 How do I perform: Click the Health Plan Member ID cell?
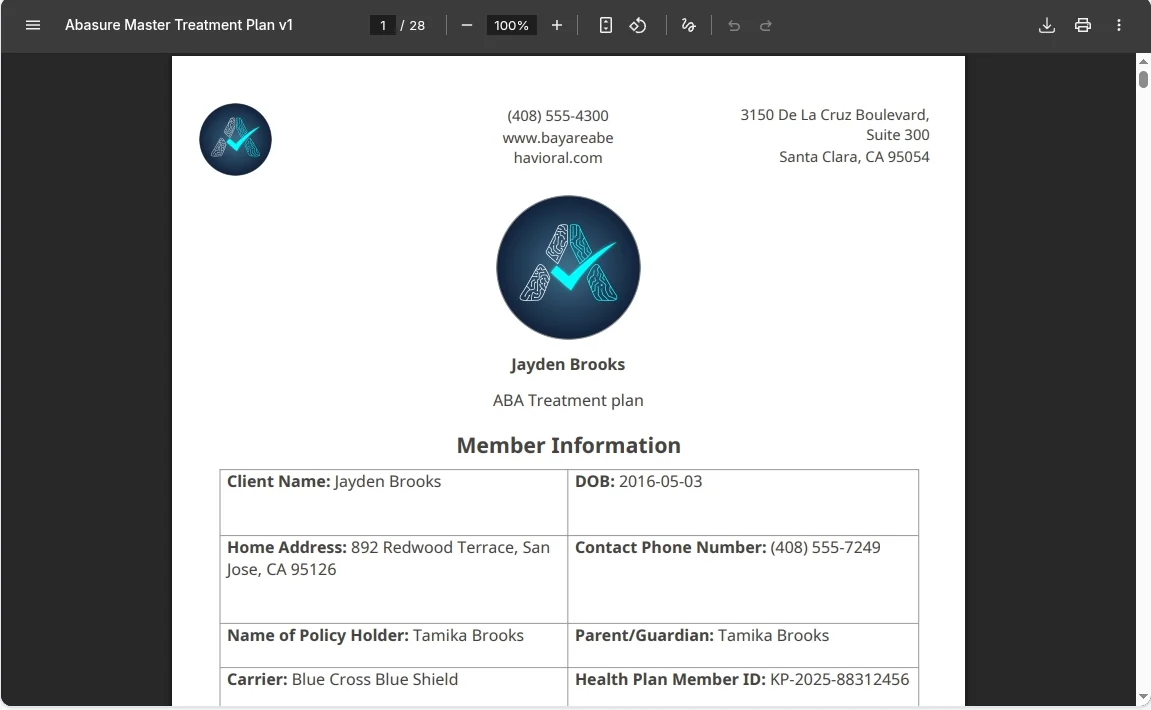pos(743,687)
